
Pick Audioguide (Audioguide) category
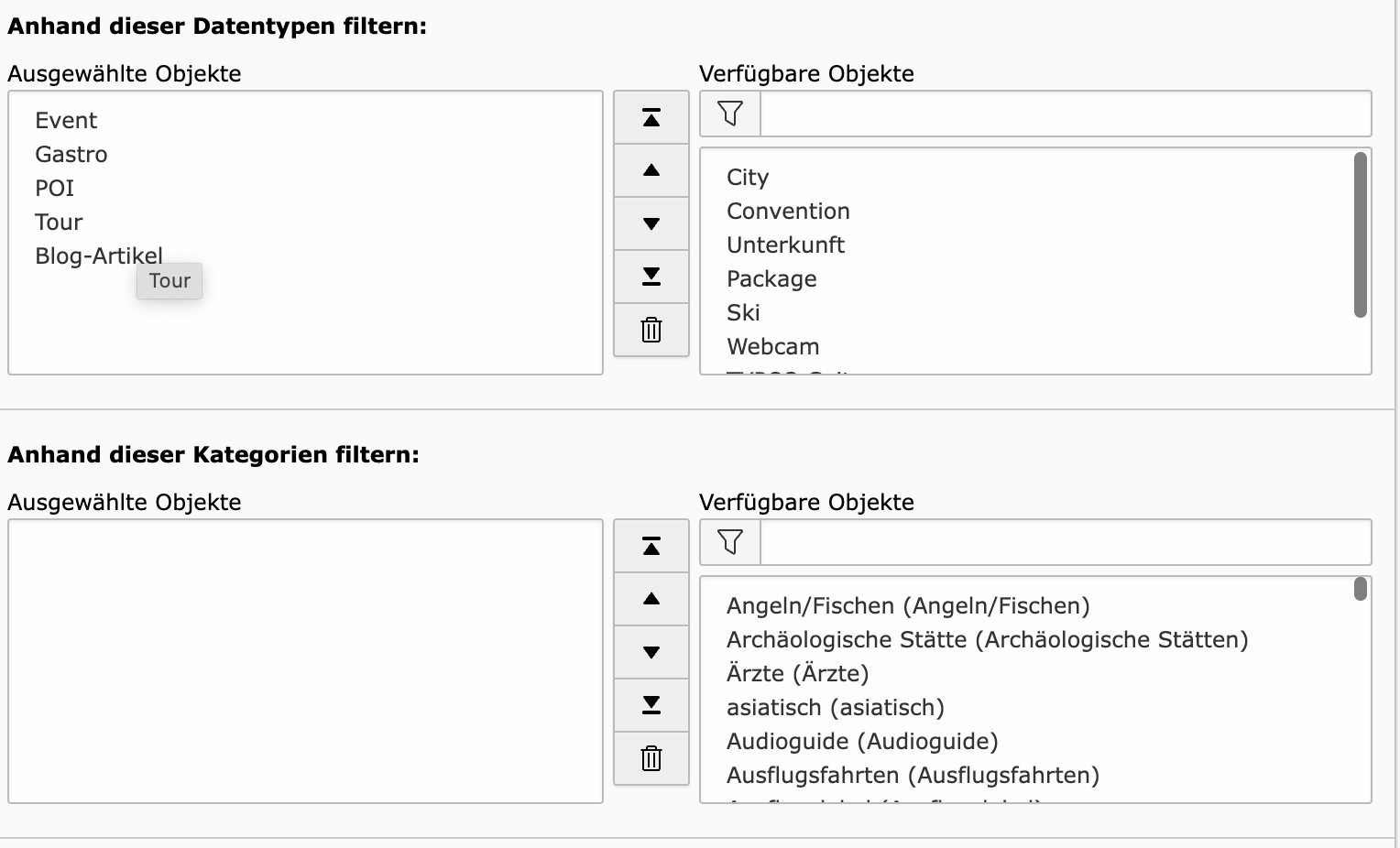pyautogui.click(x=861, y=742)
